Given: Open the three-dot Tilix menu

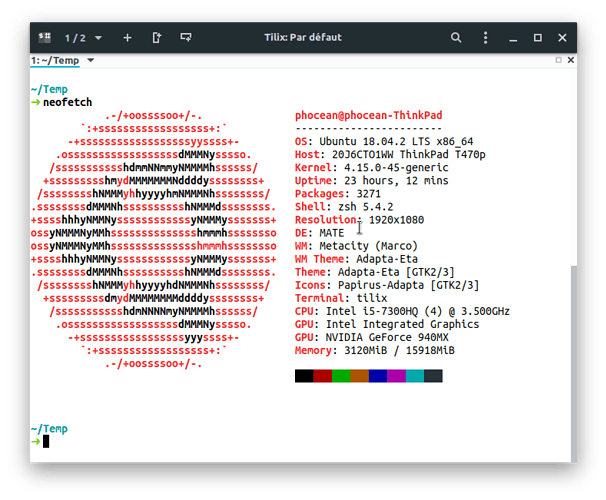Looking at the screenshot, I should (x=485, y=37).
